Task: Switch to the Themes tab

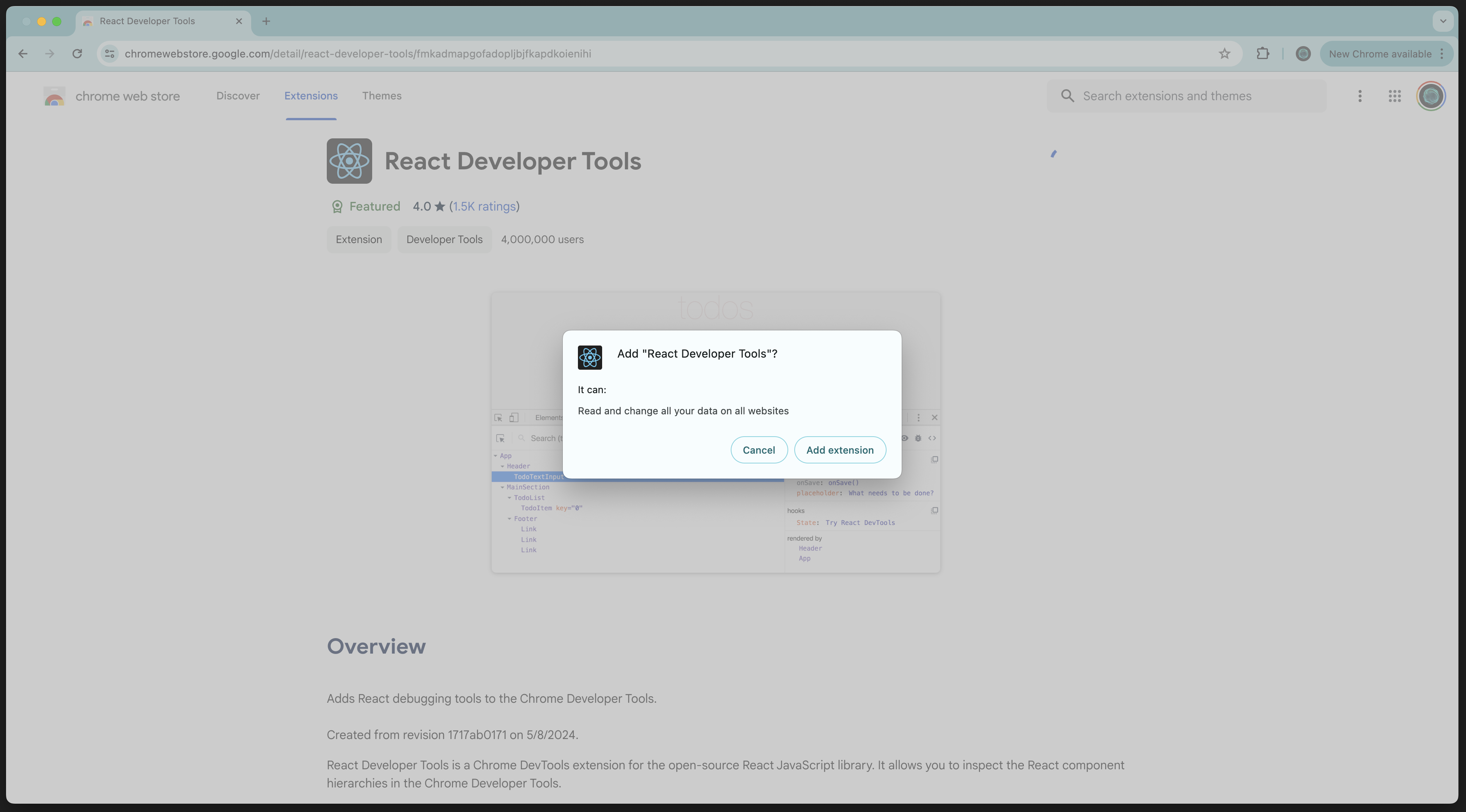Action: point(382,96)
